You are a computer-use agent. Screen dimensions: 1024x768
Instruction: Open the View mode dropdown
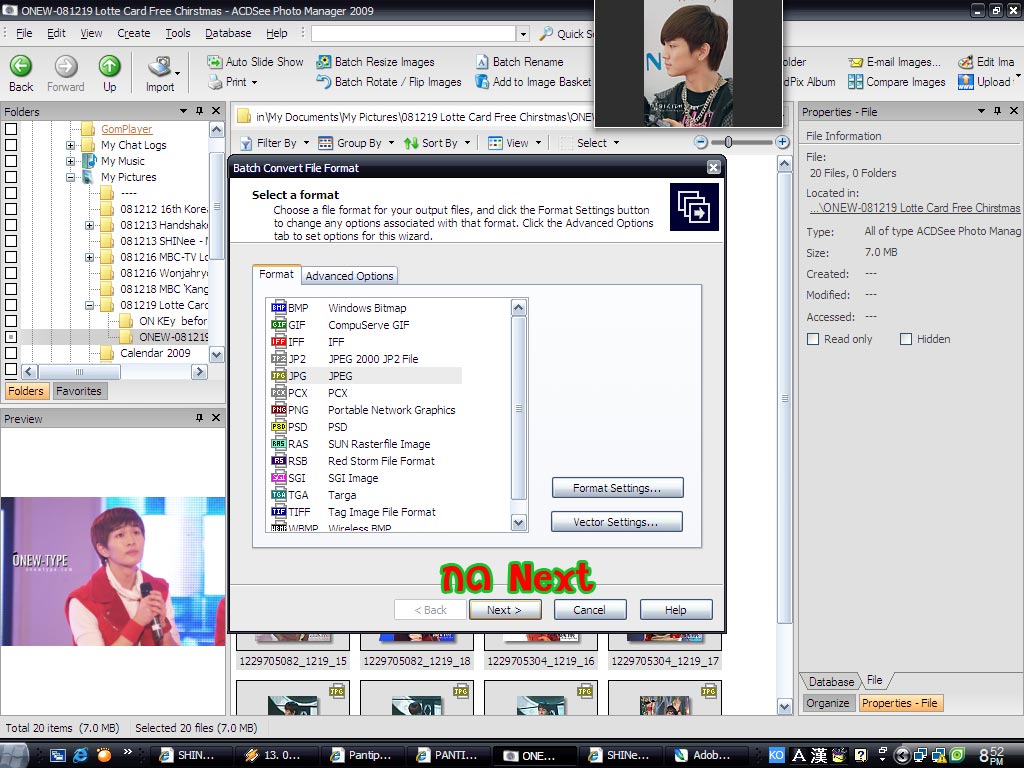(x=515, y=143)
